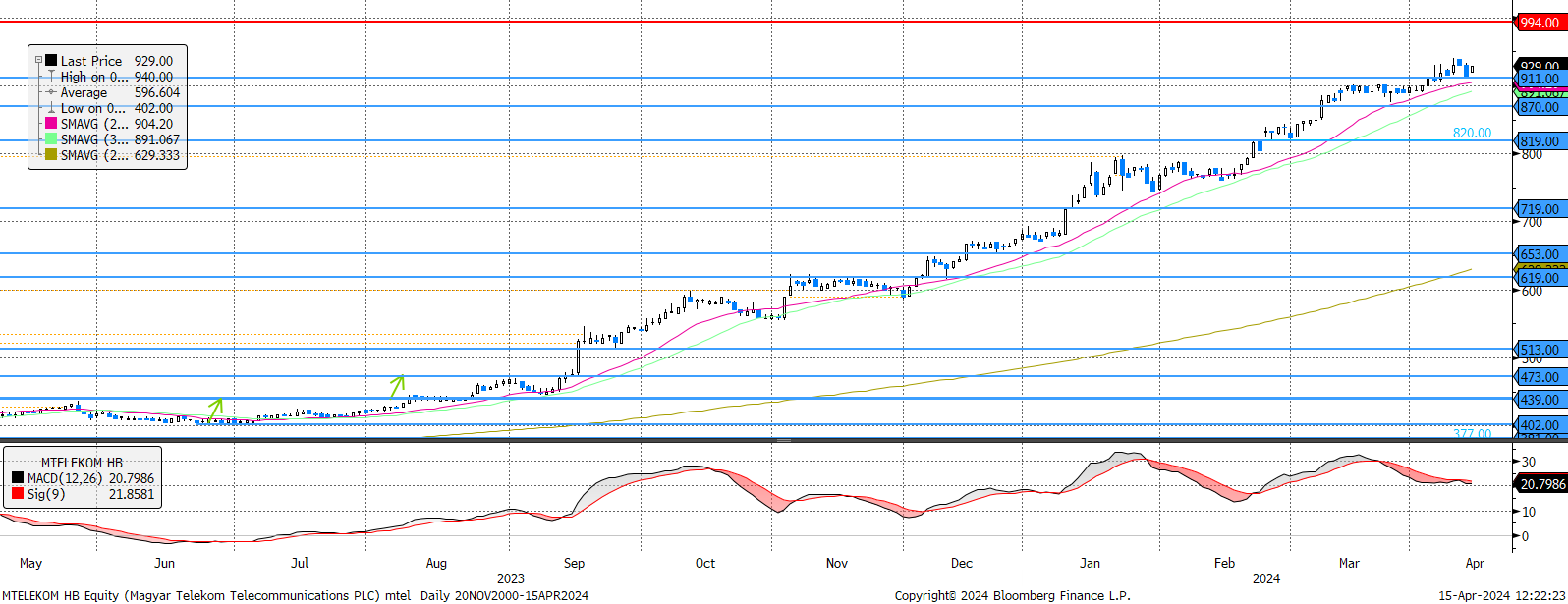The image size is (1568, 604).
Task: Click the red 994.00 price level tag
Action: point(1539,23)
